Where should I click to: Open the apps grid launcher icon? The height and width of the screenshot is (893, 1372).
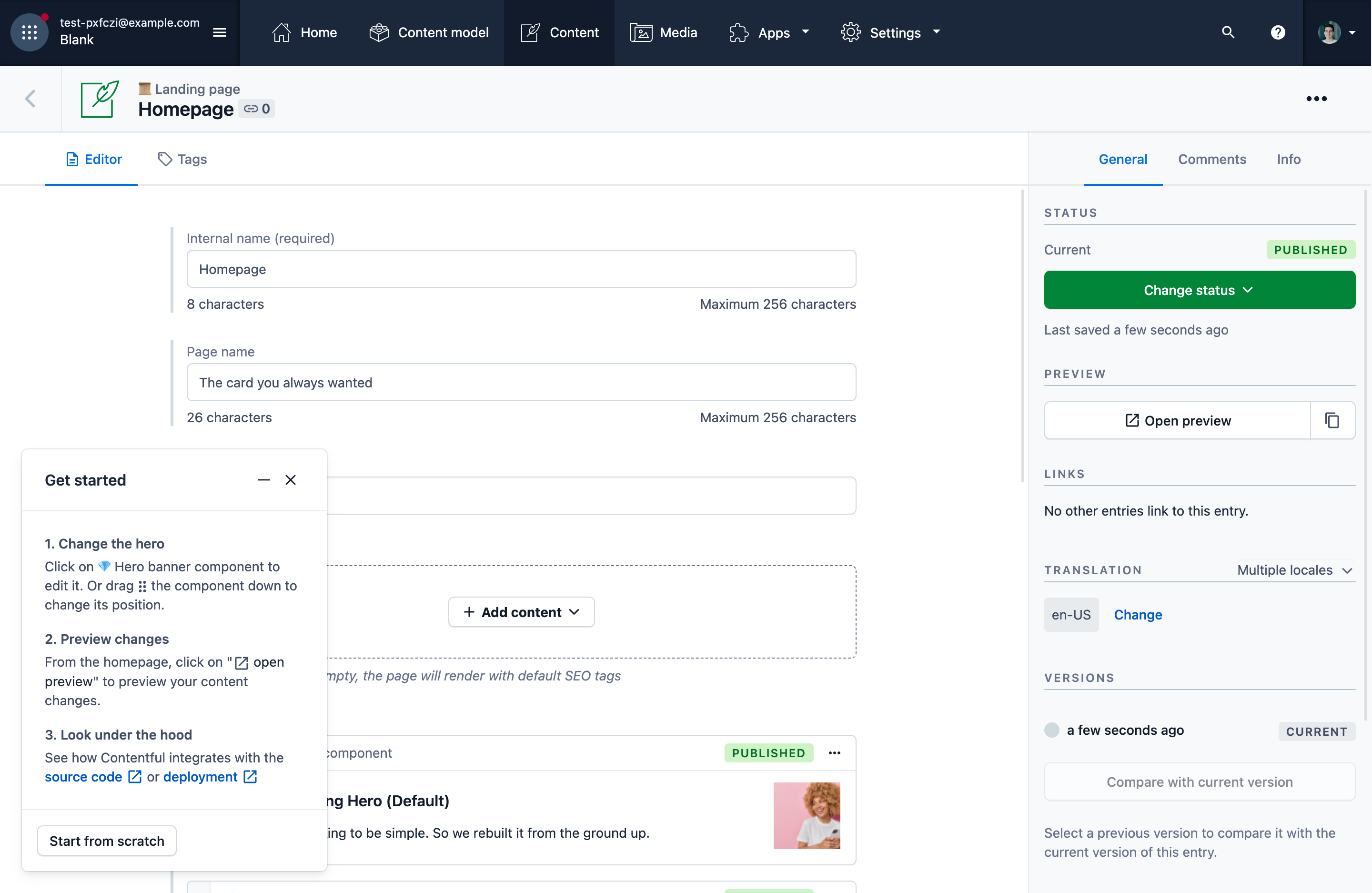(30, 32)
